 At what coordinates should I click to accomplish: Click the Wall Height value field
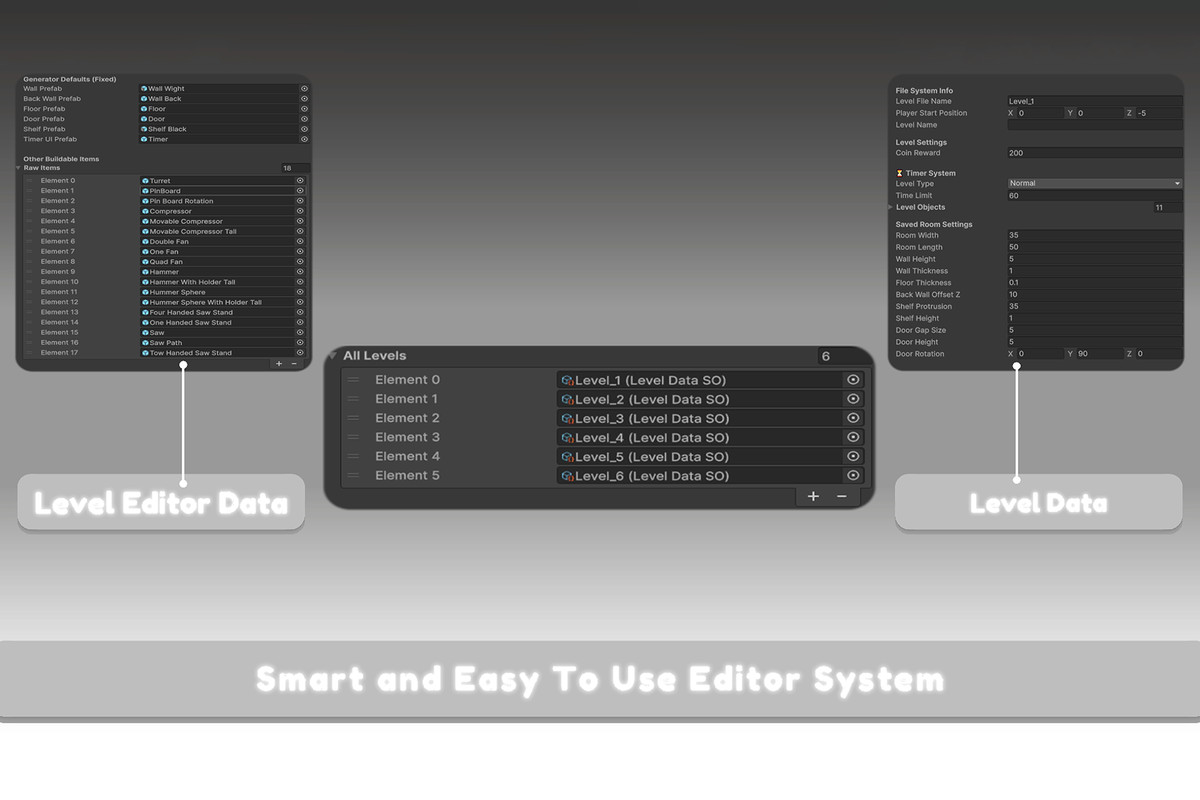1095,259
